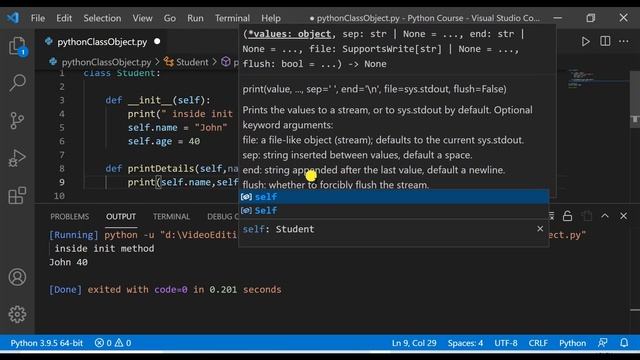This screenshot has width=640, height=360.
Task: Switch to the DEBUG CONSOLE tab
Action: [222, 216]
